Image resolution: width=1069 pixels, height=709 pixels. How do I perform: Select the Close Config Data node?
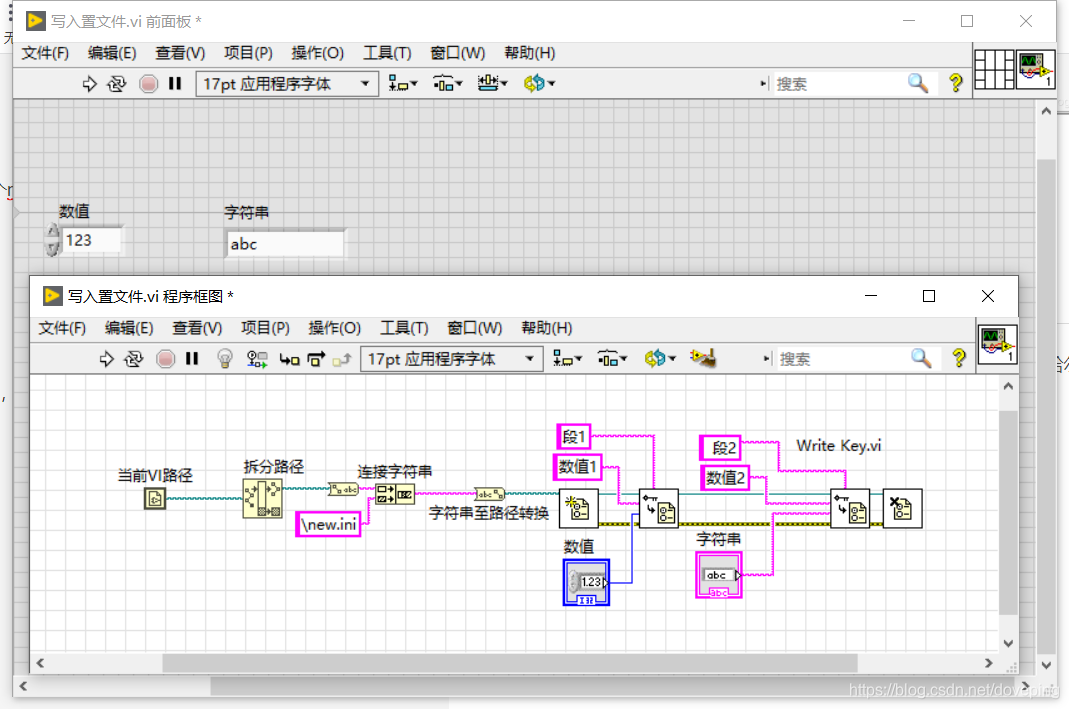(x=903, y=509)
